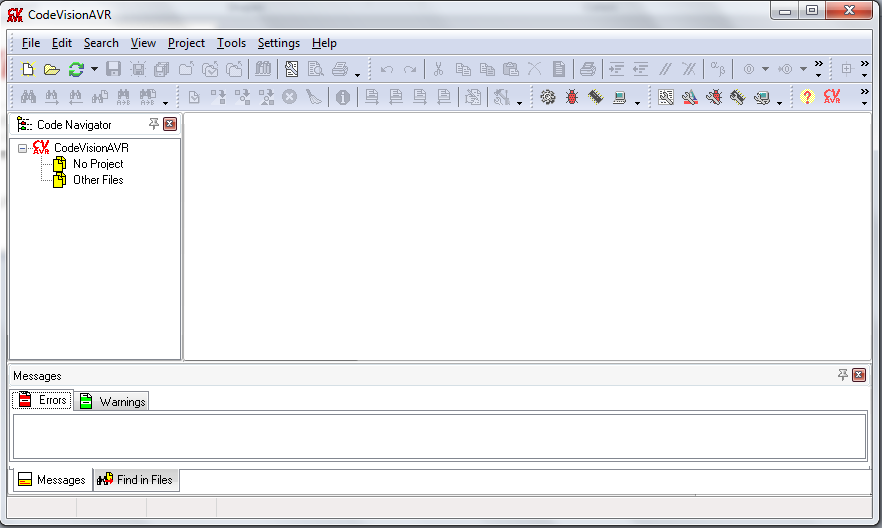Click the red CVAVR about icon in toolbar
The height and width of the screenshot is (528, 882).
tap(832, 97)
